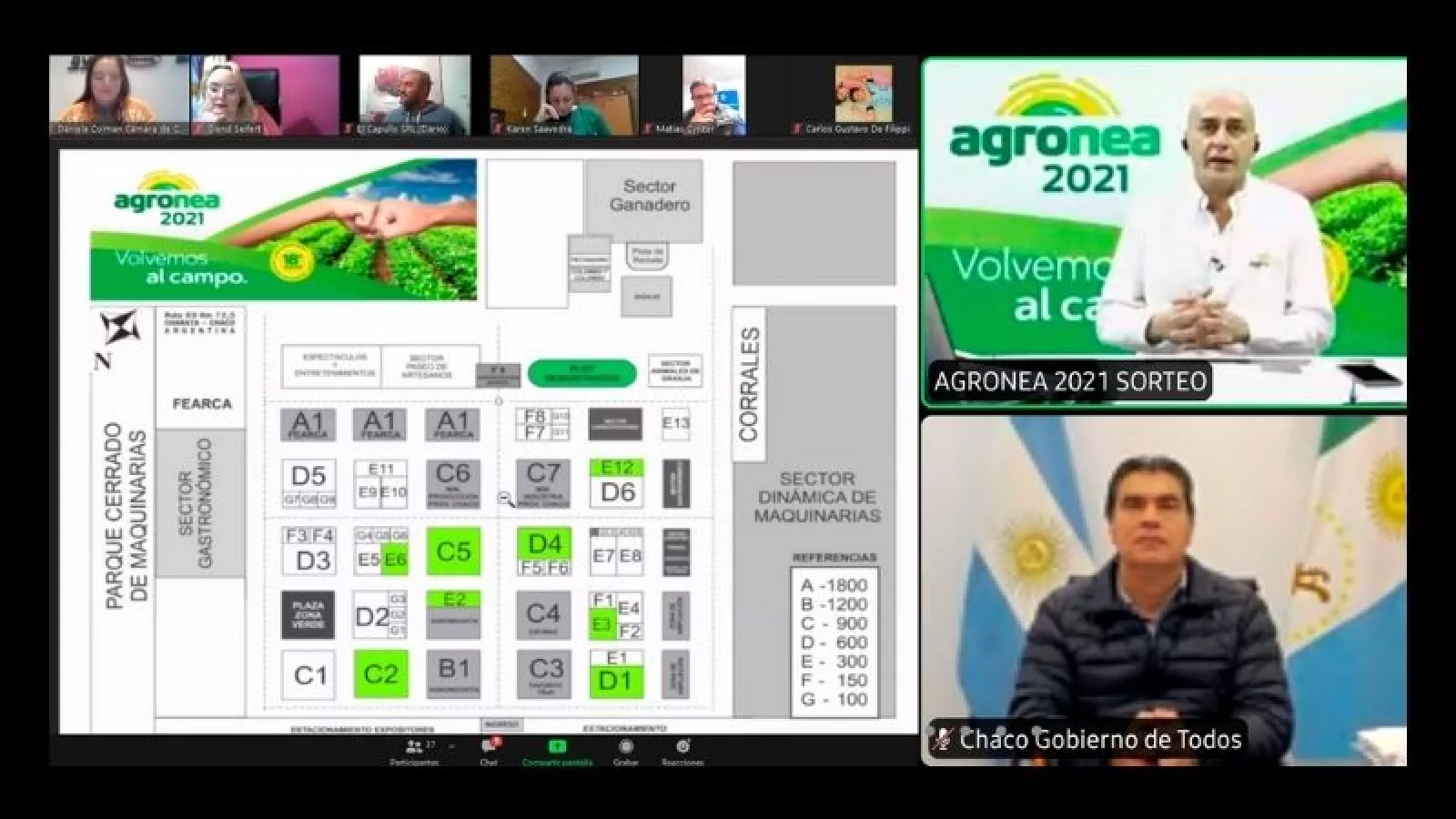Open the Chat panel with unread badge
Image resolution: width=1456 pixels, height=819 pixels.
(489, 748)
